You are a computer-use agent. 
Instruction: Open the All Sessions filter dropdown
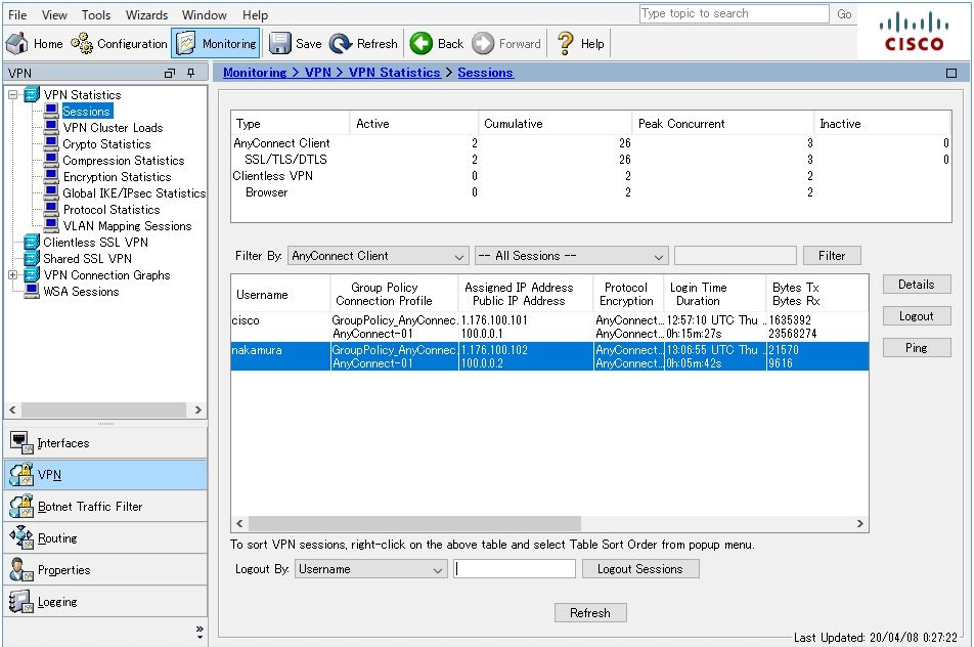pos(571,256)
